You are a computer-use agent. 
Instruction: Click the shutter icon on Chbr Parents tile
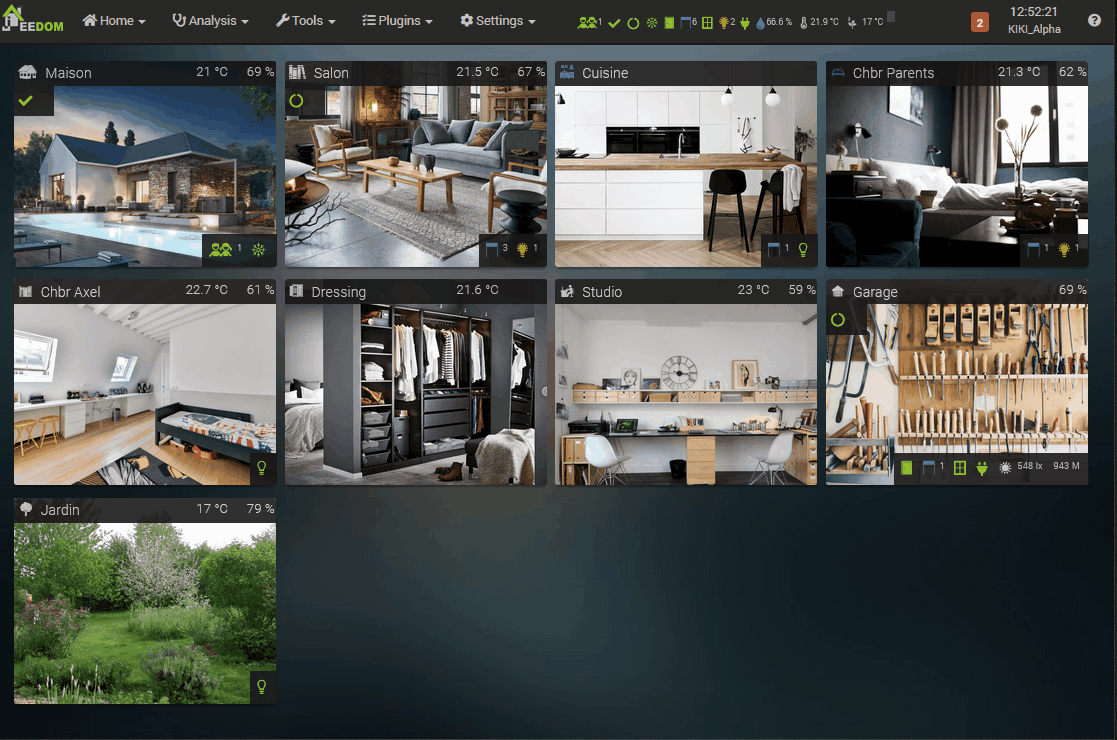tap(1034, 249)
